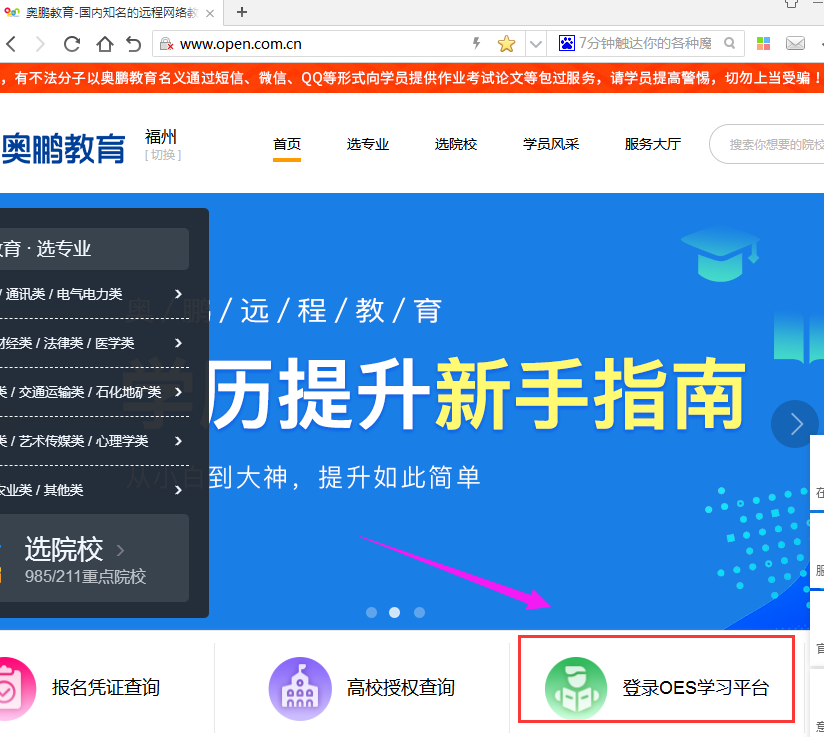The image size is (824, 737).
Task: Expand the address bar dropdown arrow
Action: [x=535, y=44]
